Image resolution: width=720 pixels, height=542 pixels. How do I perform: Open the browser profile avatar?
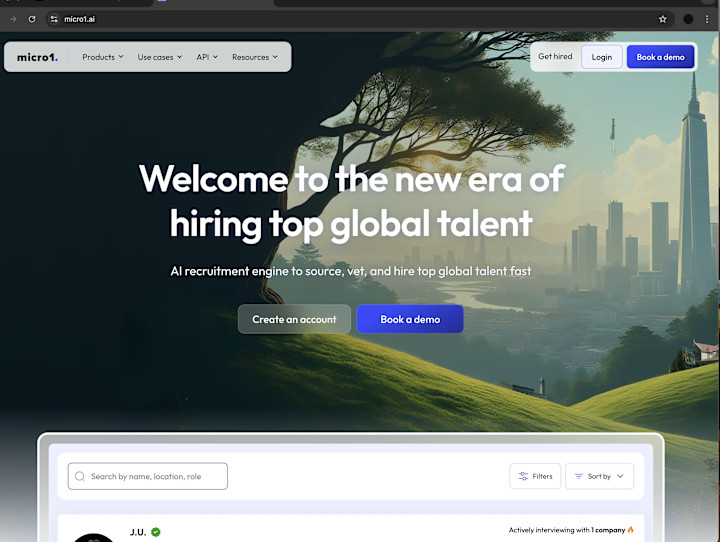pos(688,19)
